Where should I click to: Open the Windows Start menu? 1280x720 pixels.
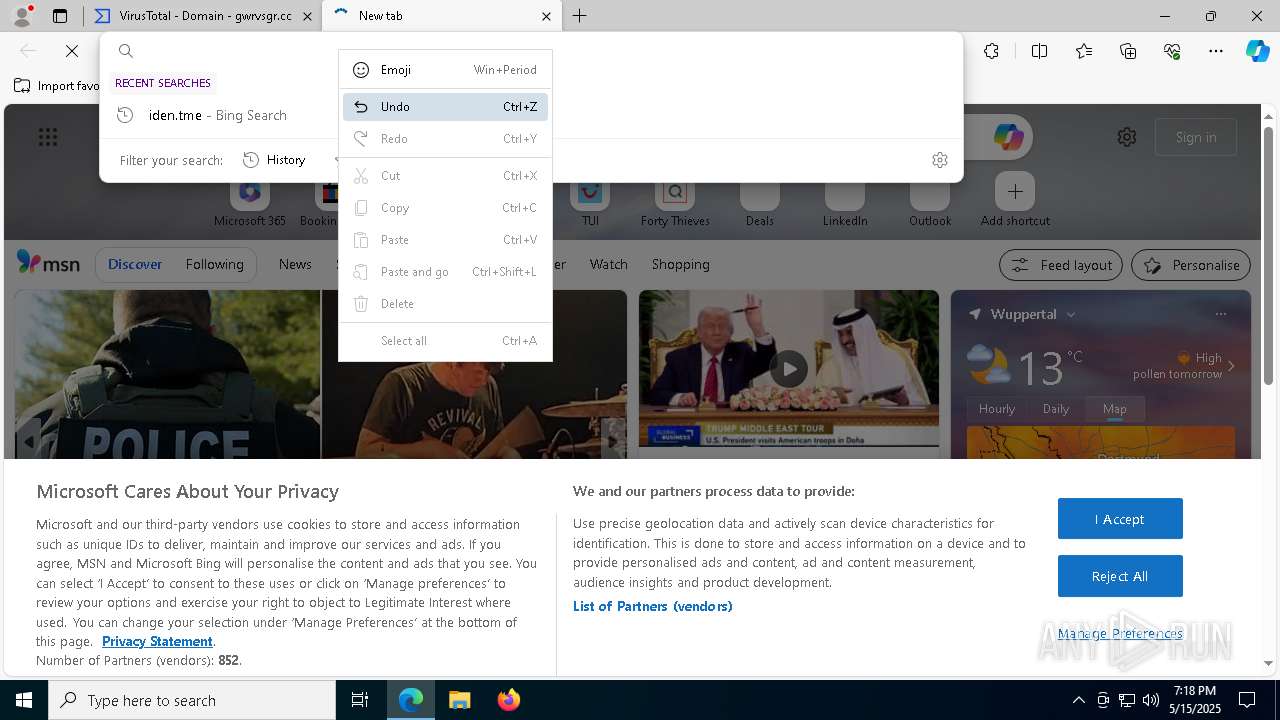(x=24, y=700)
